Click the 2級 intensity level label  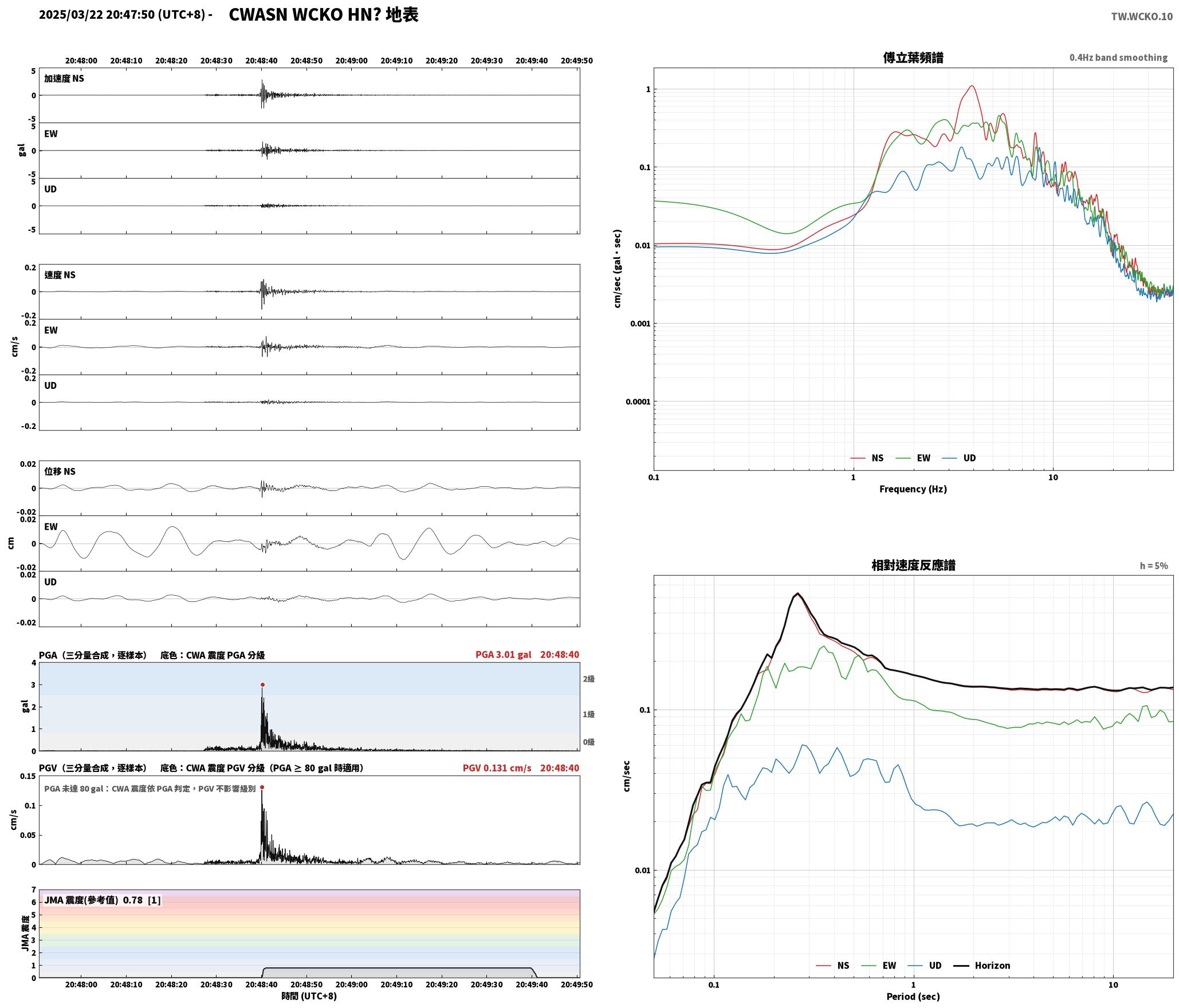tap(589, 679)
